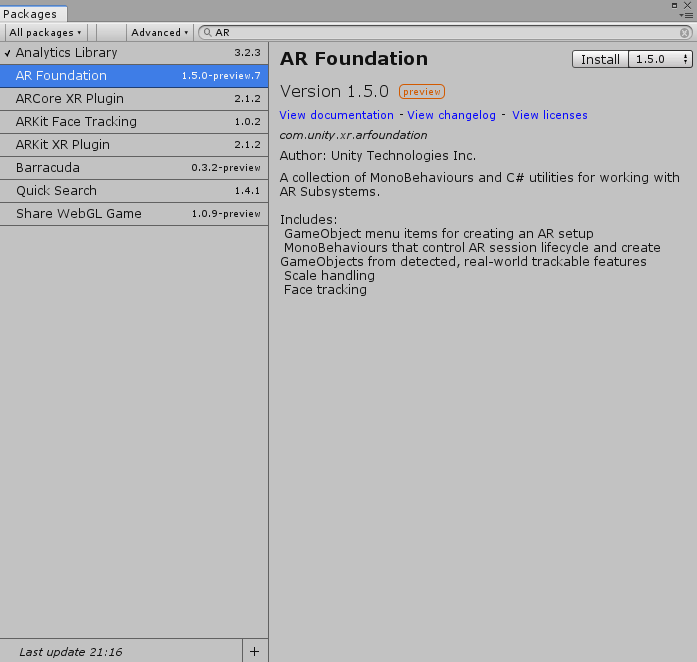Click the AR Foundation title heading
This screenshot has width=697, height=662.
tap(354, 59)
